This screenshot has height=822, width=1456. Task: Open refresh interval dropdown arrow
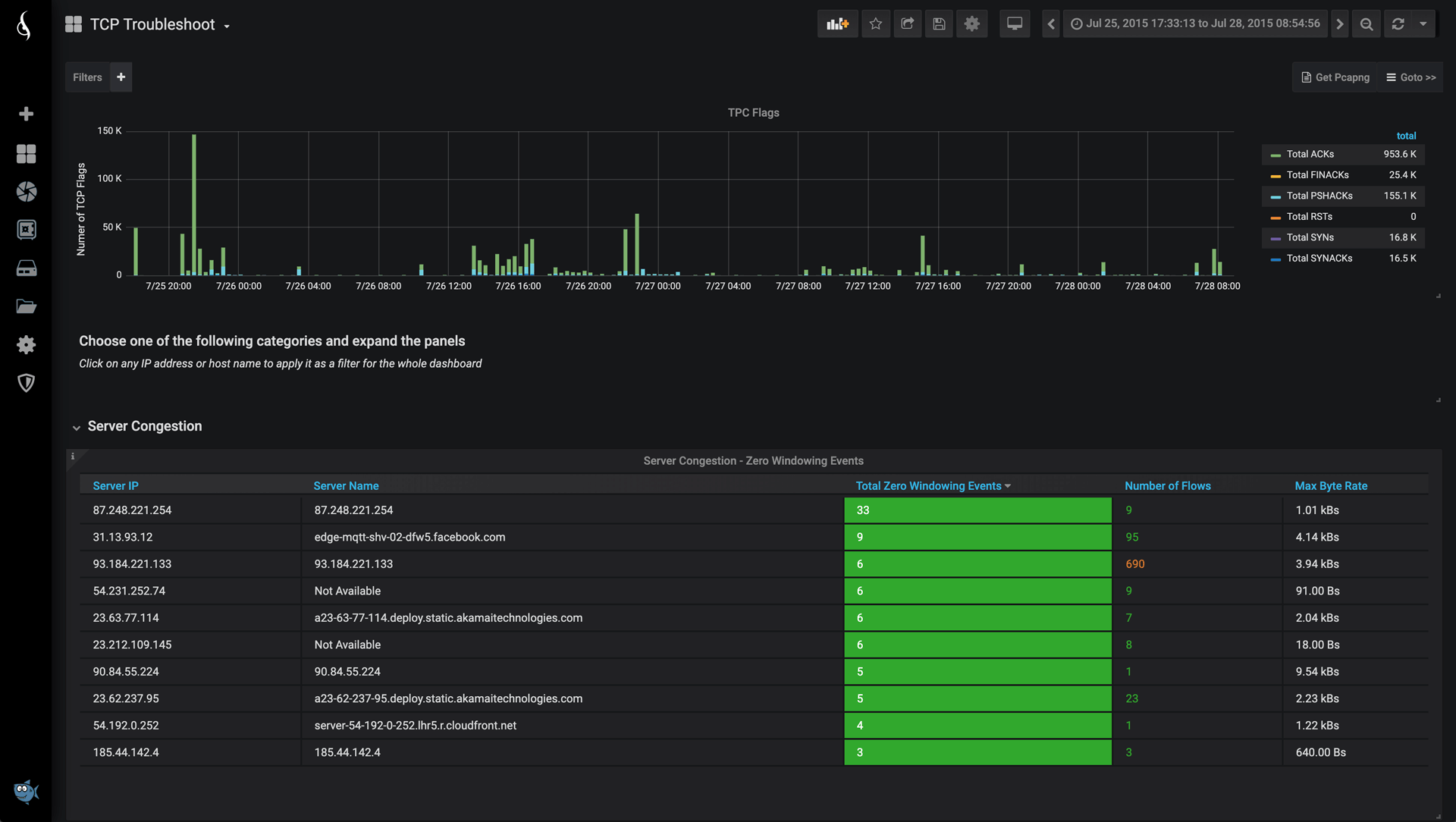(1423, 24)
